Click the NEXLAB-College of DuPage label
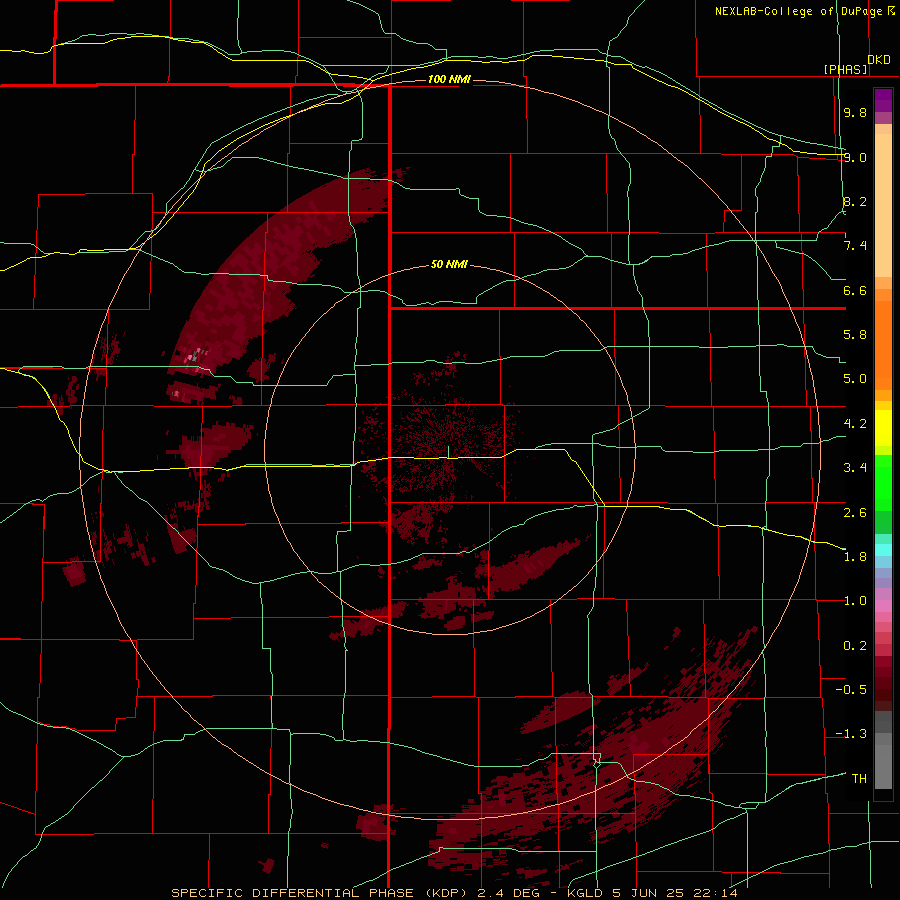 (798, 11)
